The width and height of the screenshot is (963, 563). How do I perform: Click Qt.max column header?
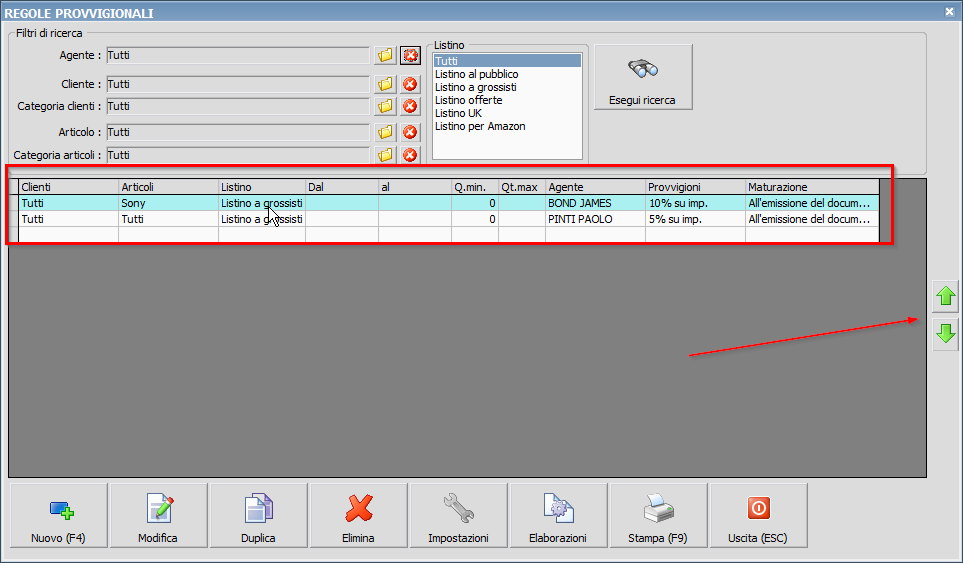pos(522,187)
